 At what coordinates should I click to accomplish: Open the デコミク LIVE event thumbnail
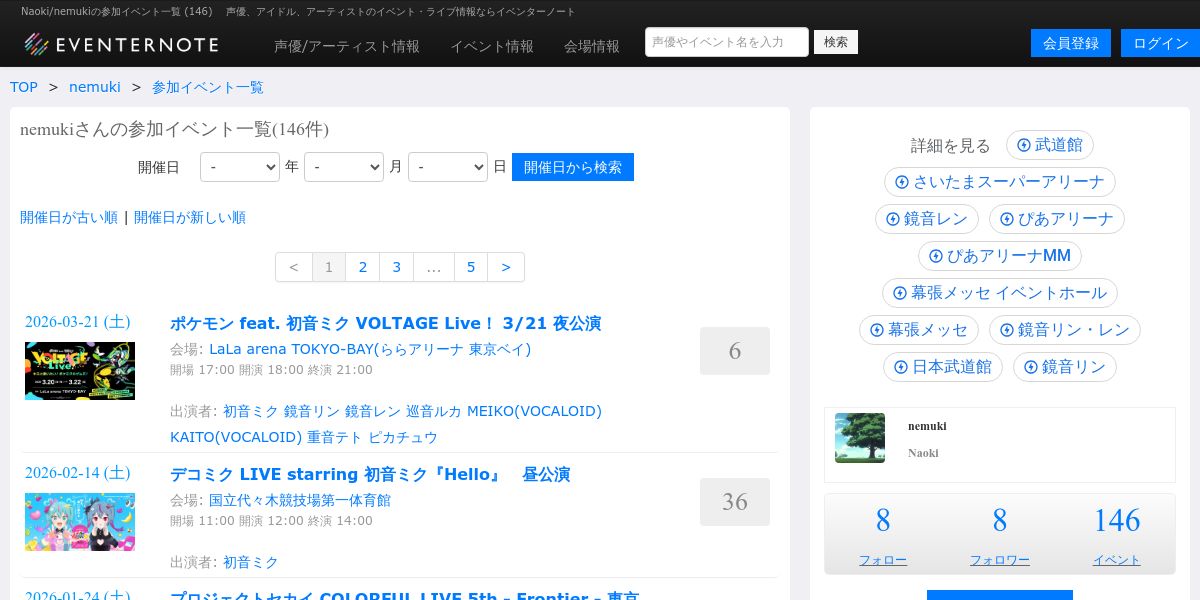(80, 522)
